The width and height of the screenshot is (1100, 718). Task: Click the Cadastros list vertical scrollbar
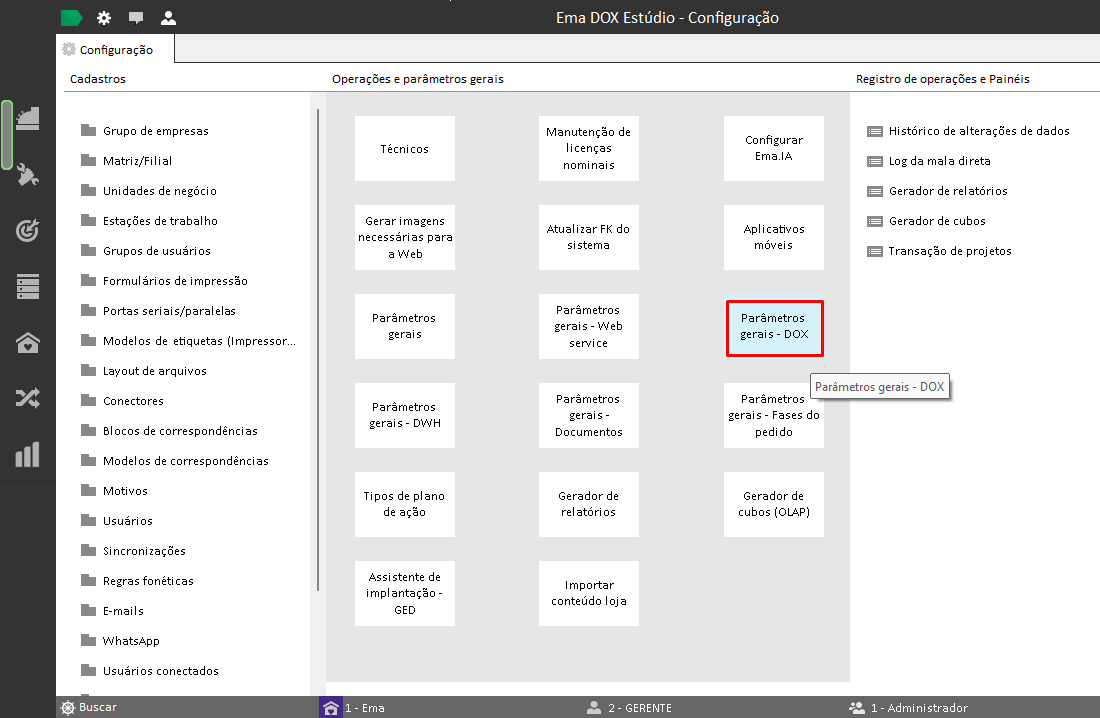point(318,350)
